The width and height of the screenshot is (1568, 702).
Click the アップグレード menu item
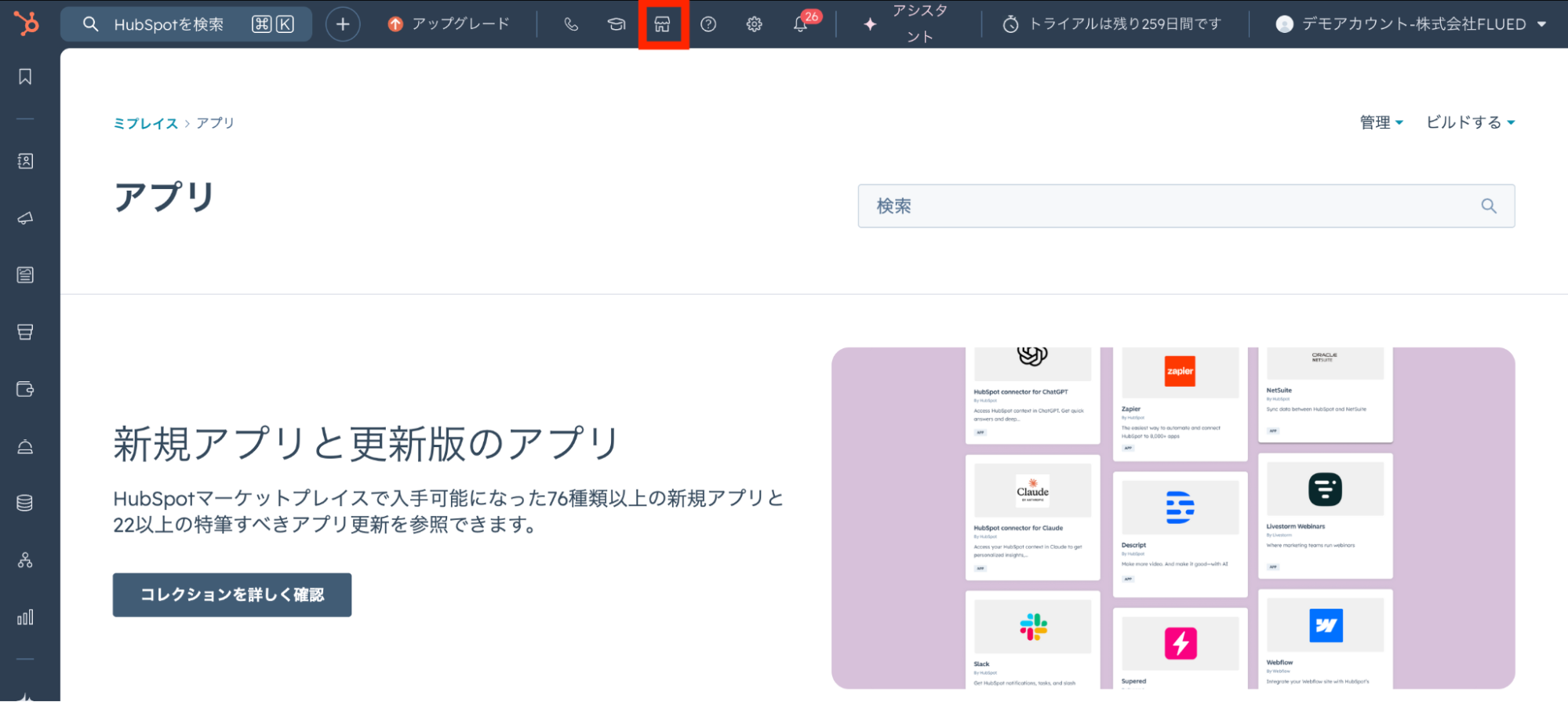tap(449, 24)
